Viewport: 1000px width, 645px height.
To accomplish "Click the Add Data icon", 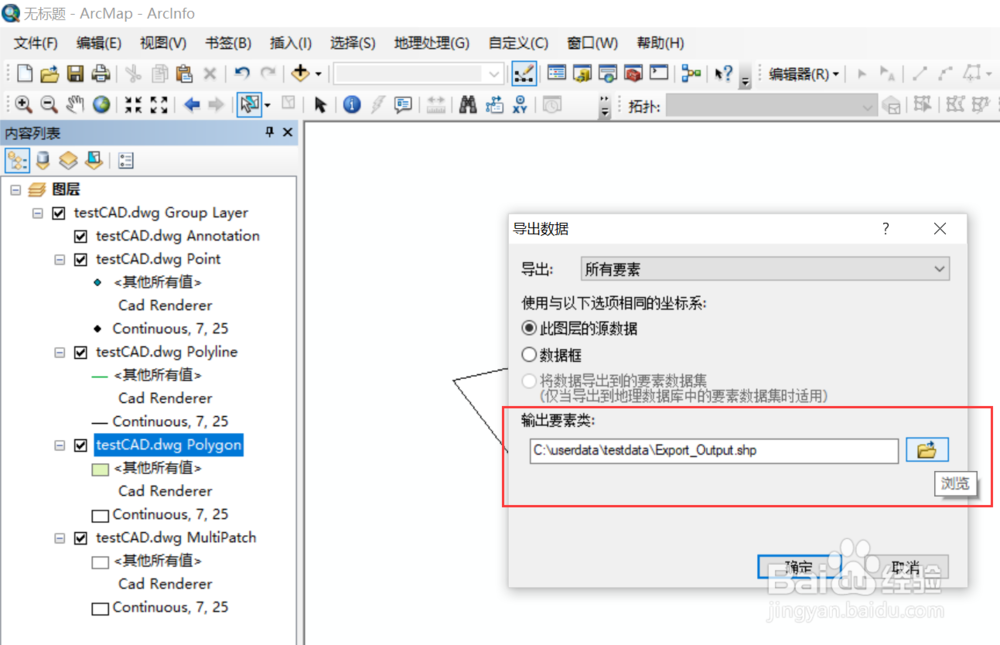I will (x=300, y=73).
